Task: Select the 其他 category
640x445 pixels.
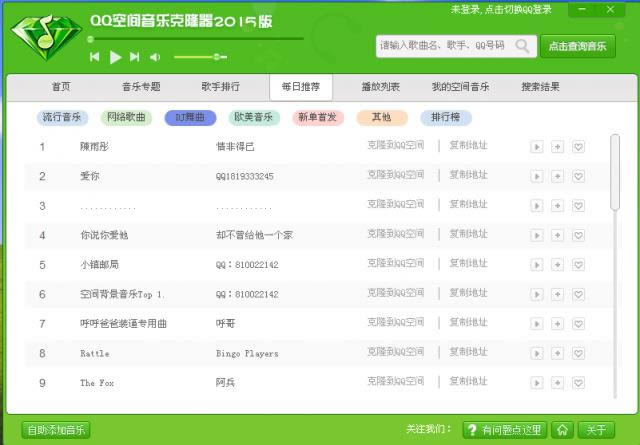Action: [382, 117]
